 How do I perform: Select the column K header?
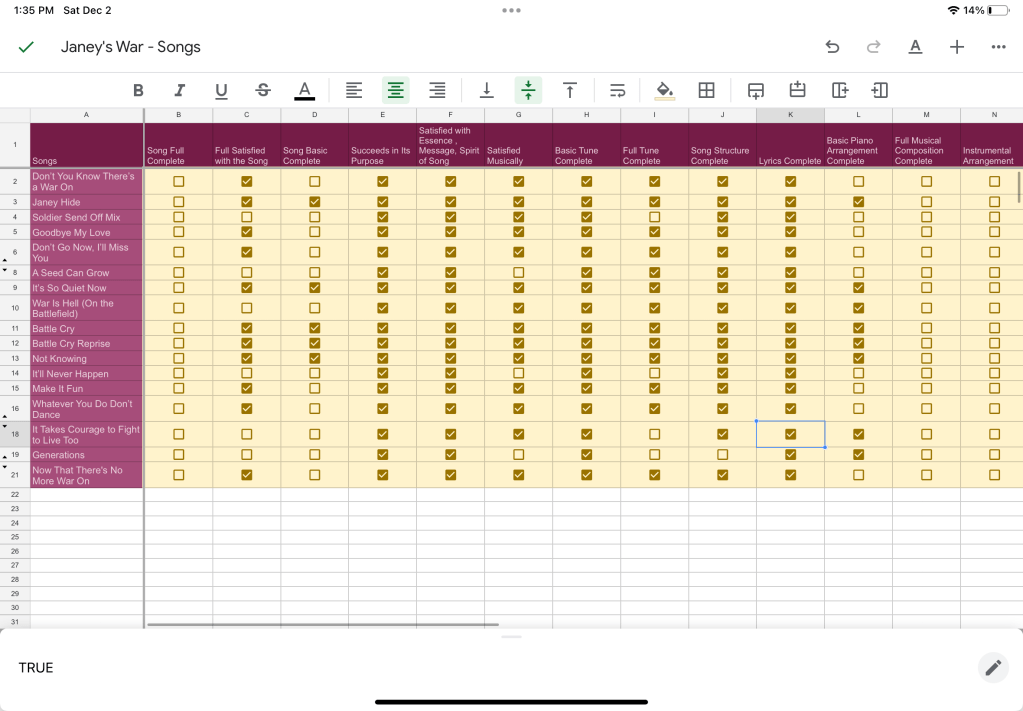[x=790, y=115]
